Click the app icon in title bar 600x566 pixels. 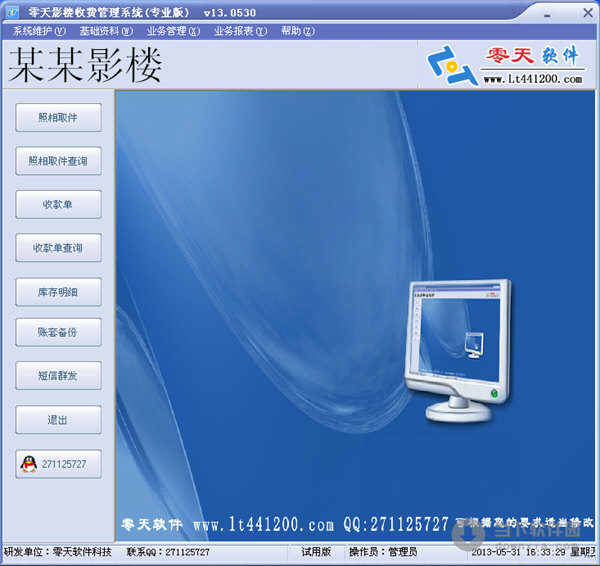click(12, 13)
